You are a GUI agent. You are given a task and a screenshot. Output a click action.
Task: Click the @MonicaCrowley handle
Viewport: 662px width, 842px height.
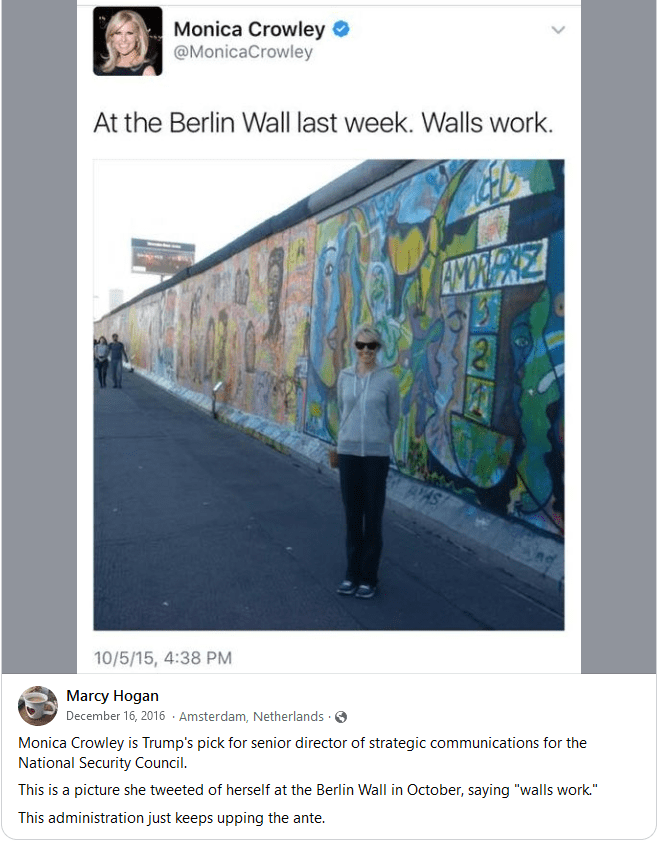[243, 52]
